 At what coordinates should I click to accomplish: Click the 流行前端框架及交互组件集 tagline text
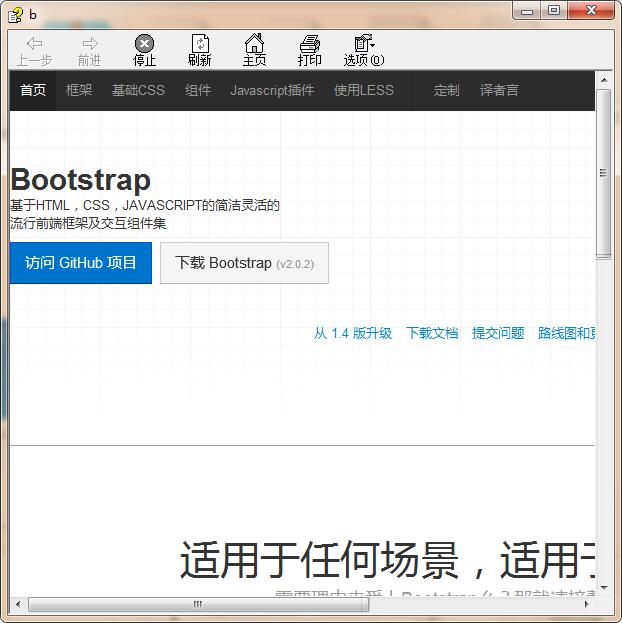[x=88, y=223]
